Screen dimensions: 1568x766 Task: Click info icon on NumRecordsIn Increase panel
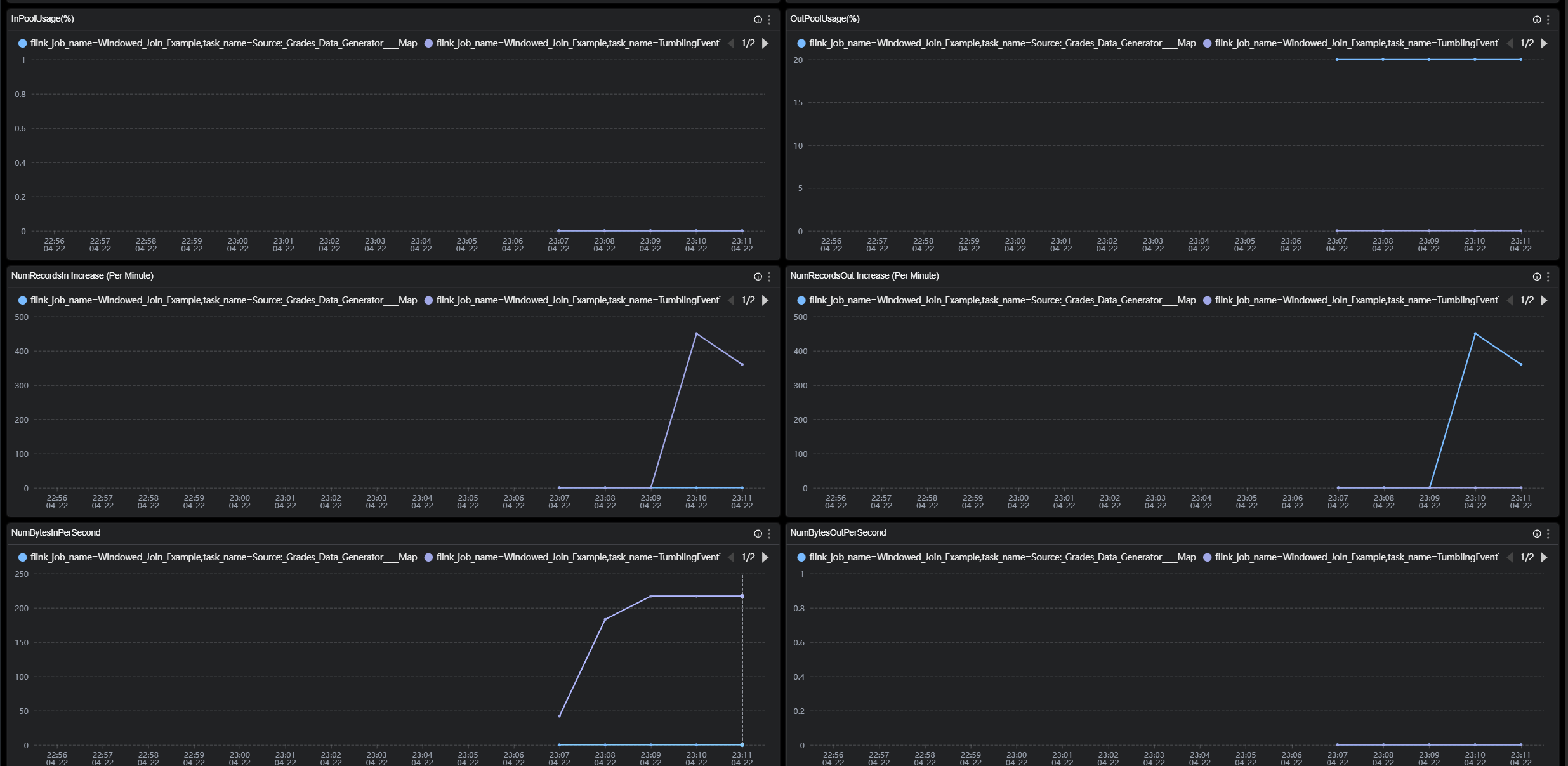pyautogui.click(x=758, y=277)
